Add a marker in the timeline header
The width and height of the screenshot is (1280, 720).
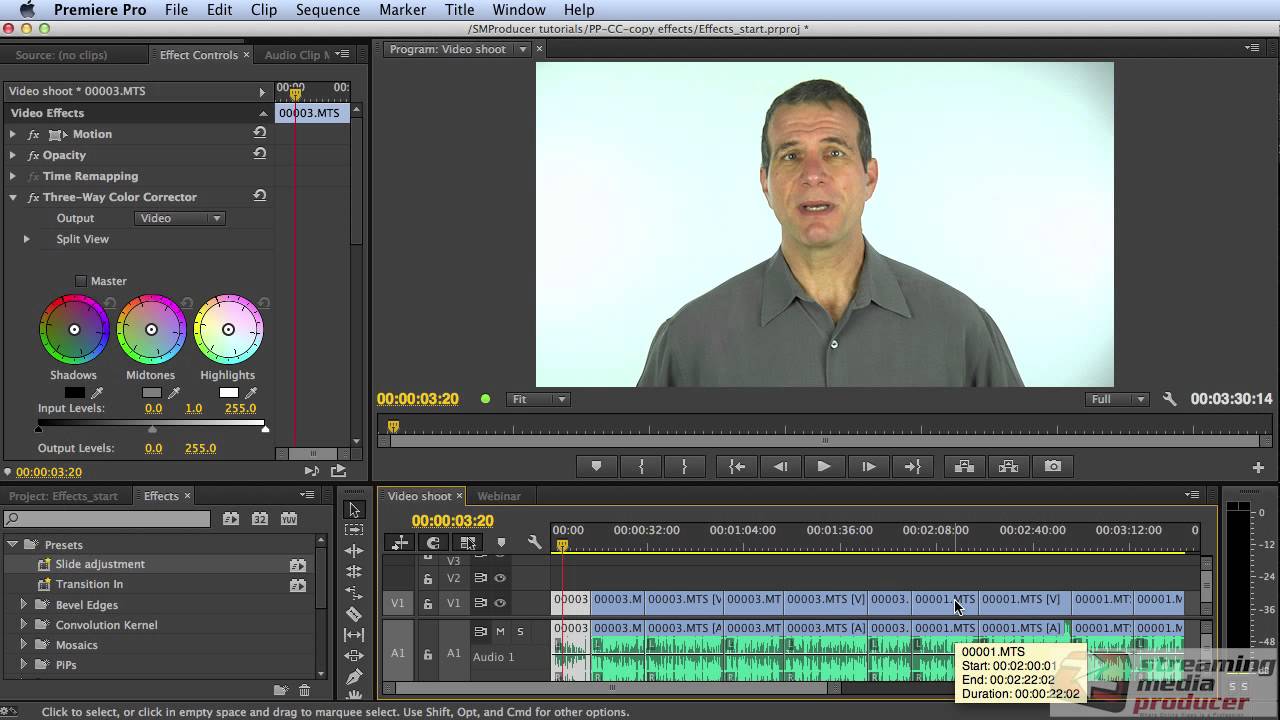pos(501,543)
